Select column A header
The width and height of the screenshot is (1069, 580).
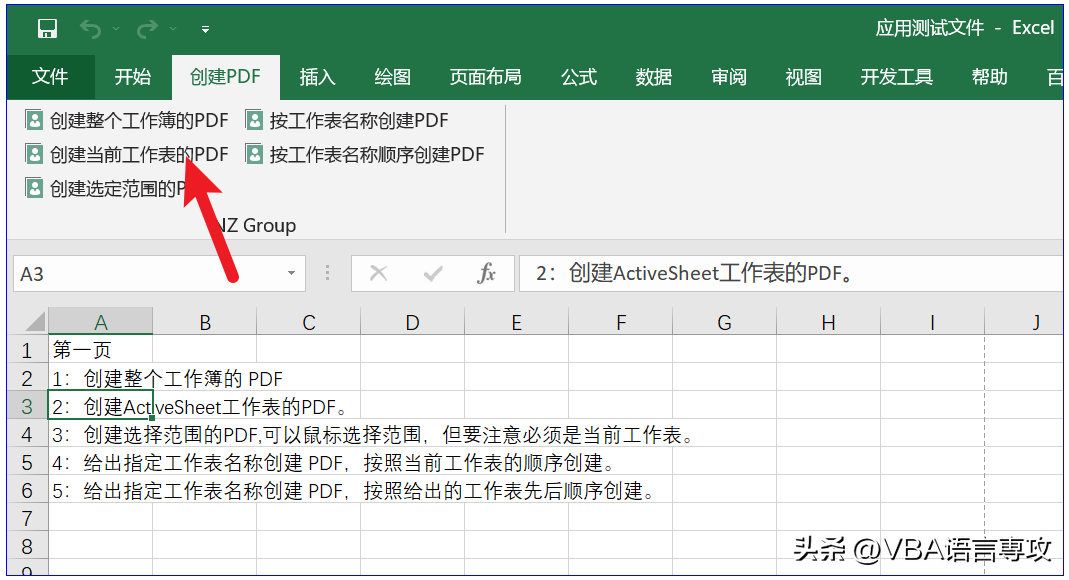pos(101,322)
